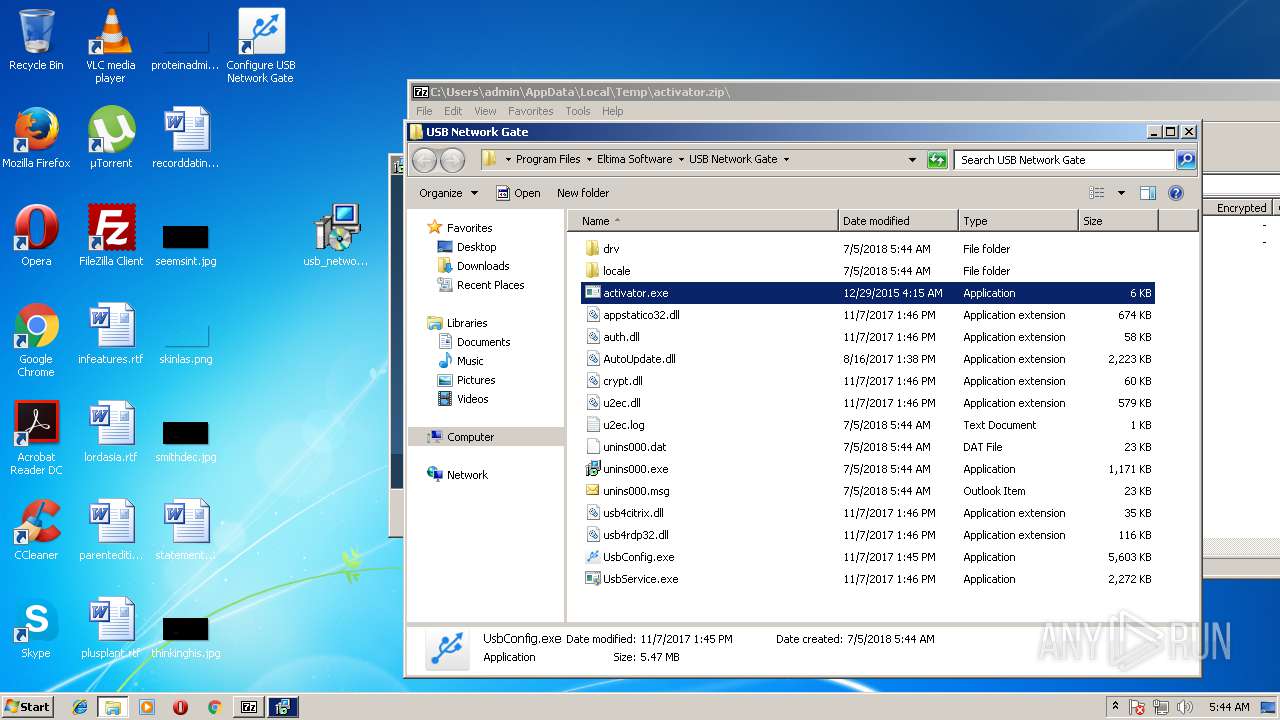Image resolution: width=1280 pixels, height=720 pixels.
Task: Click the Explorer Back navigation arrow
Action: tap(424, 160)
